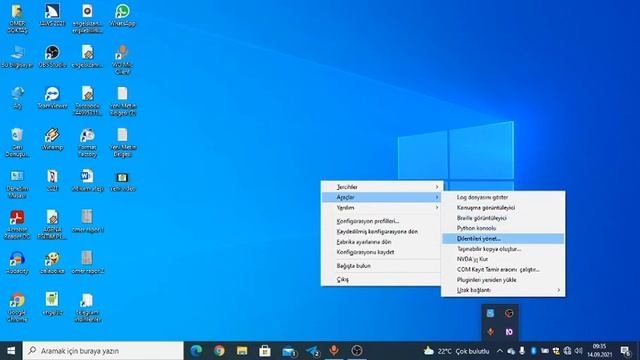Open Microsoft Store from taskbar
The image size is (640, 360).
pos(265,351)
